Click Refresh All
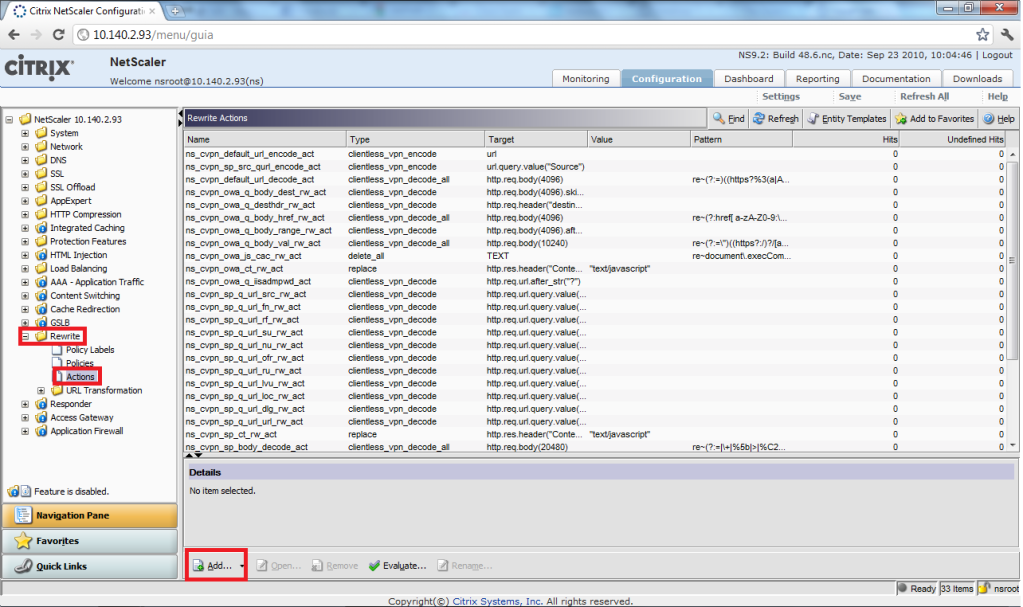Image resolution: width=1023 pixels, height=607 pixels. tap(924, 97)
